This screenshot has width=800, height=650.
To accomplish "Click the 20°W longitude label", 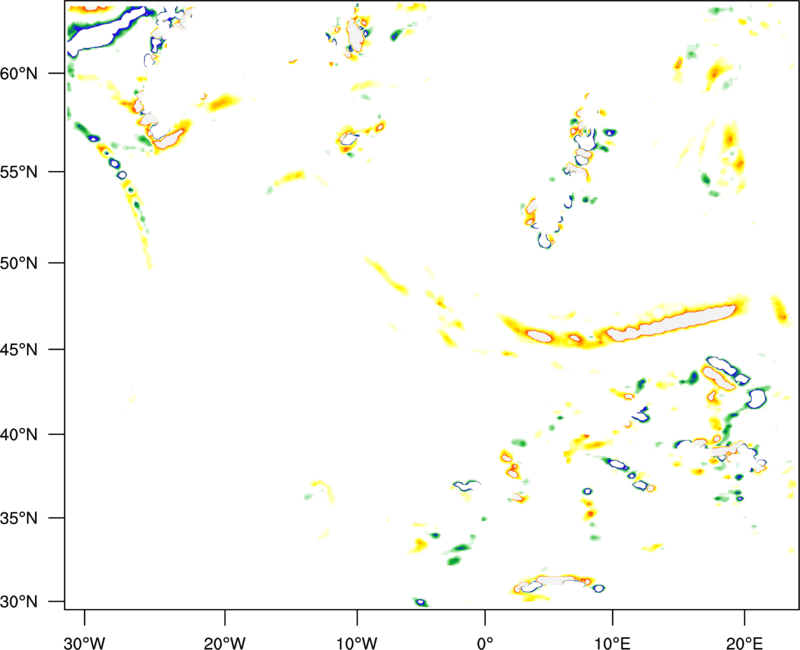I will 224,643.
